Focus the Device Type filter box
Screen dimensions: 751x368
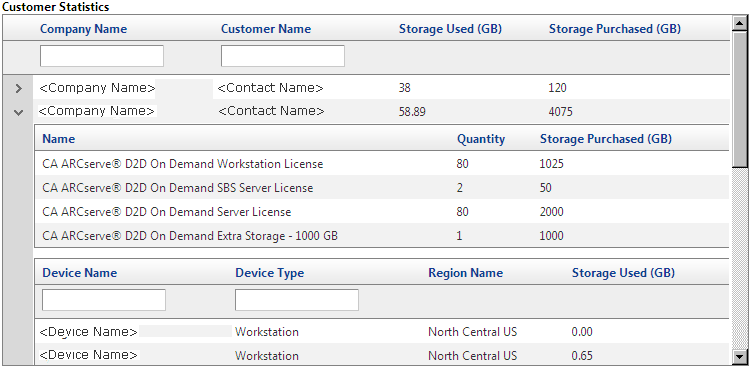(296, 300)
